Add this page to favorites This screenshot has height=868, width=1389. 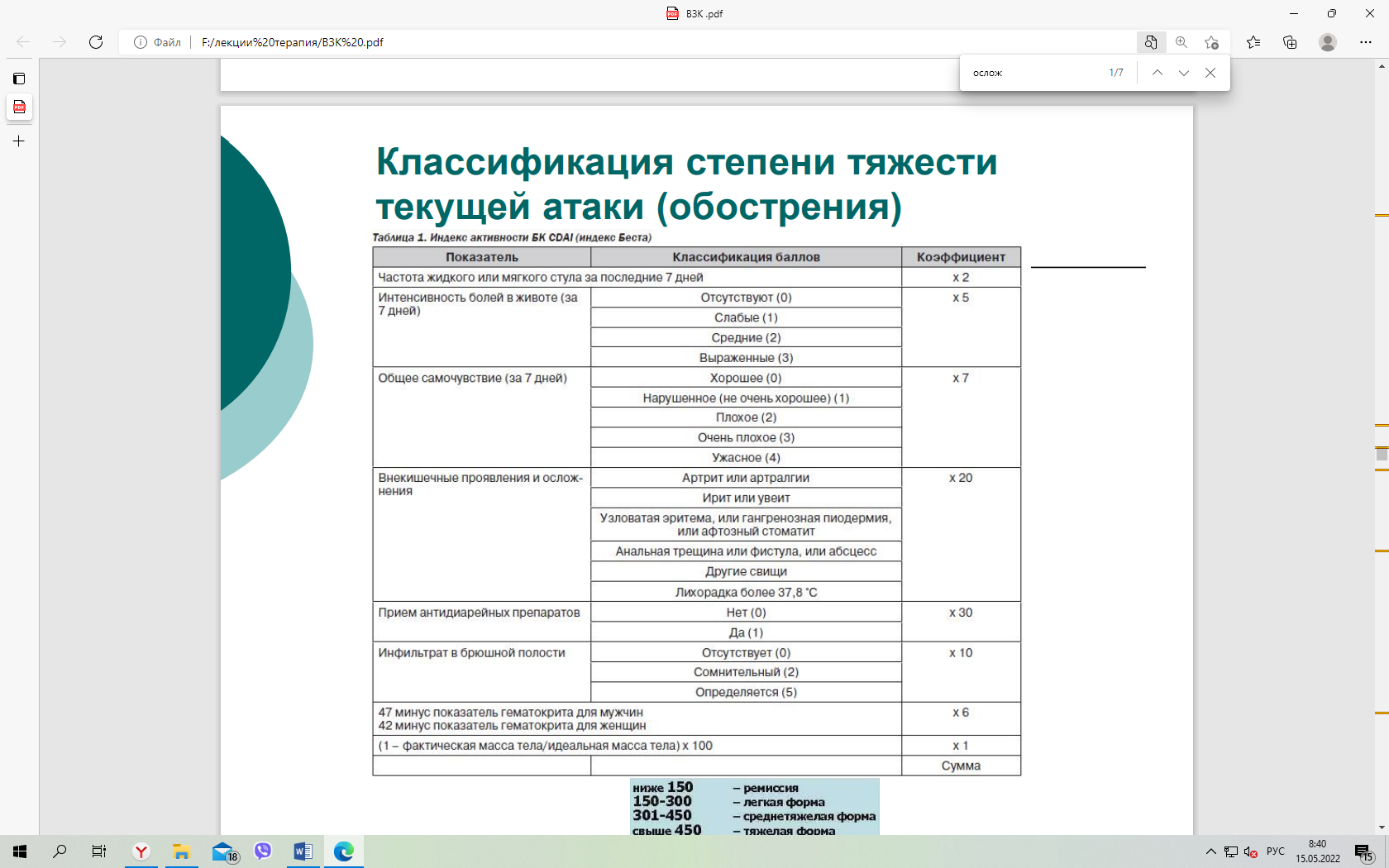1212,42
